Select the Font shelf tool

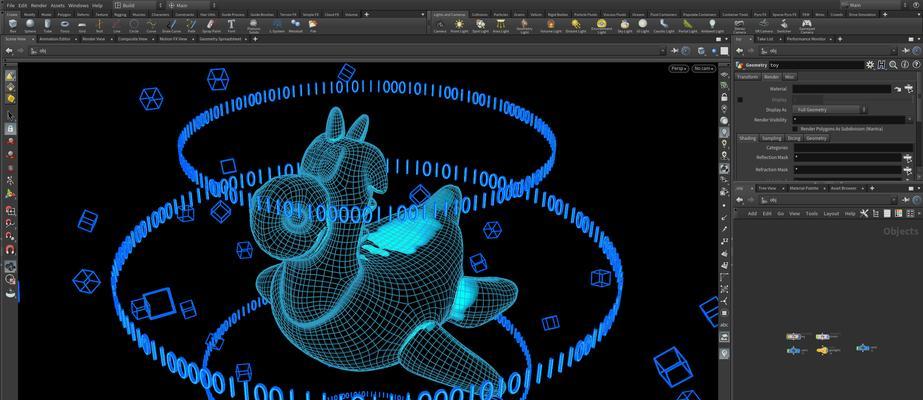coord(231,25)
